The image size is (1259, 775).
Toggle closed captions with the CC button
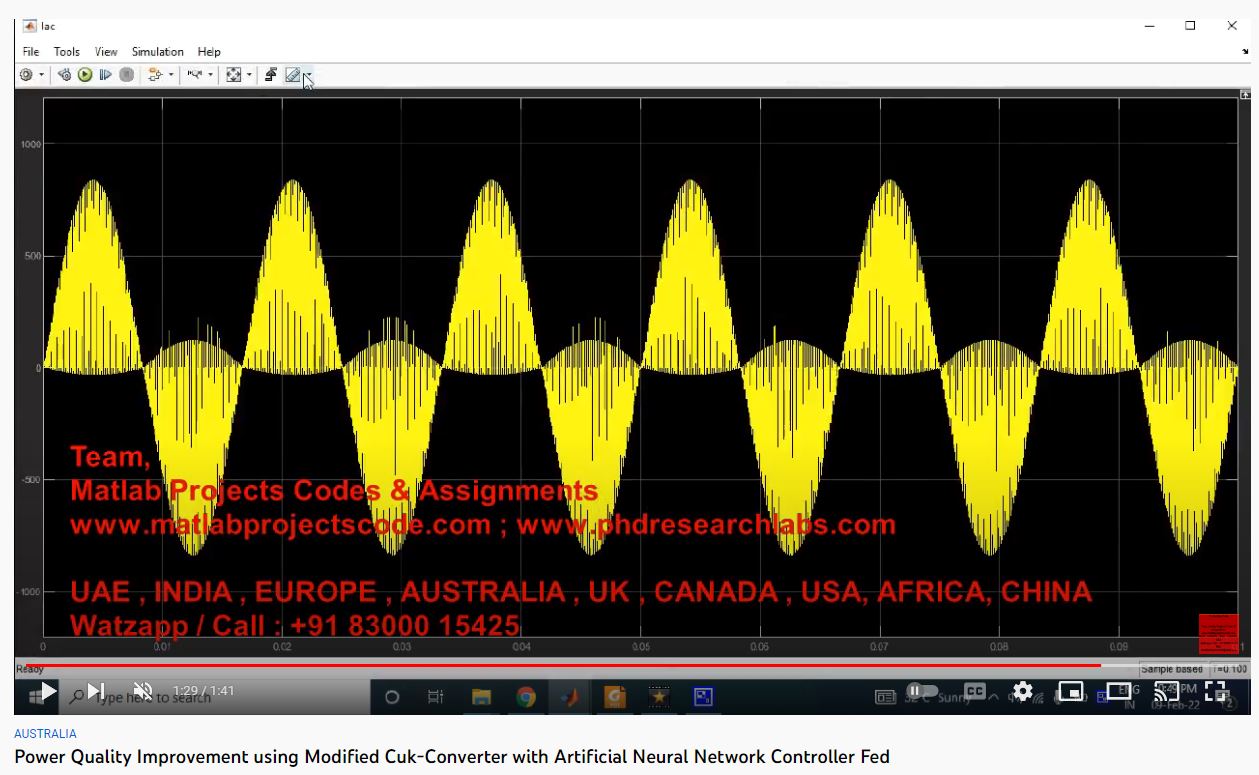[x=974, y=691]
